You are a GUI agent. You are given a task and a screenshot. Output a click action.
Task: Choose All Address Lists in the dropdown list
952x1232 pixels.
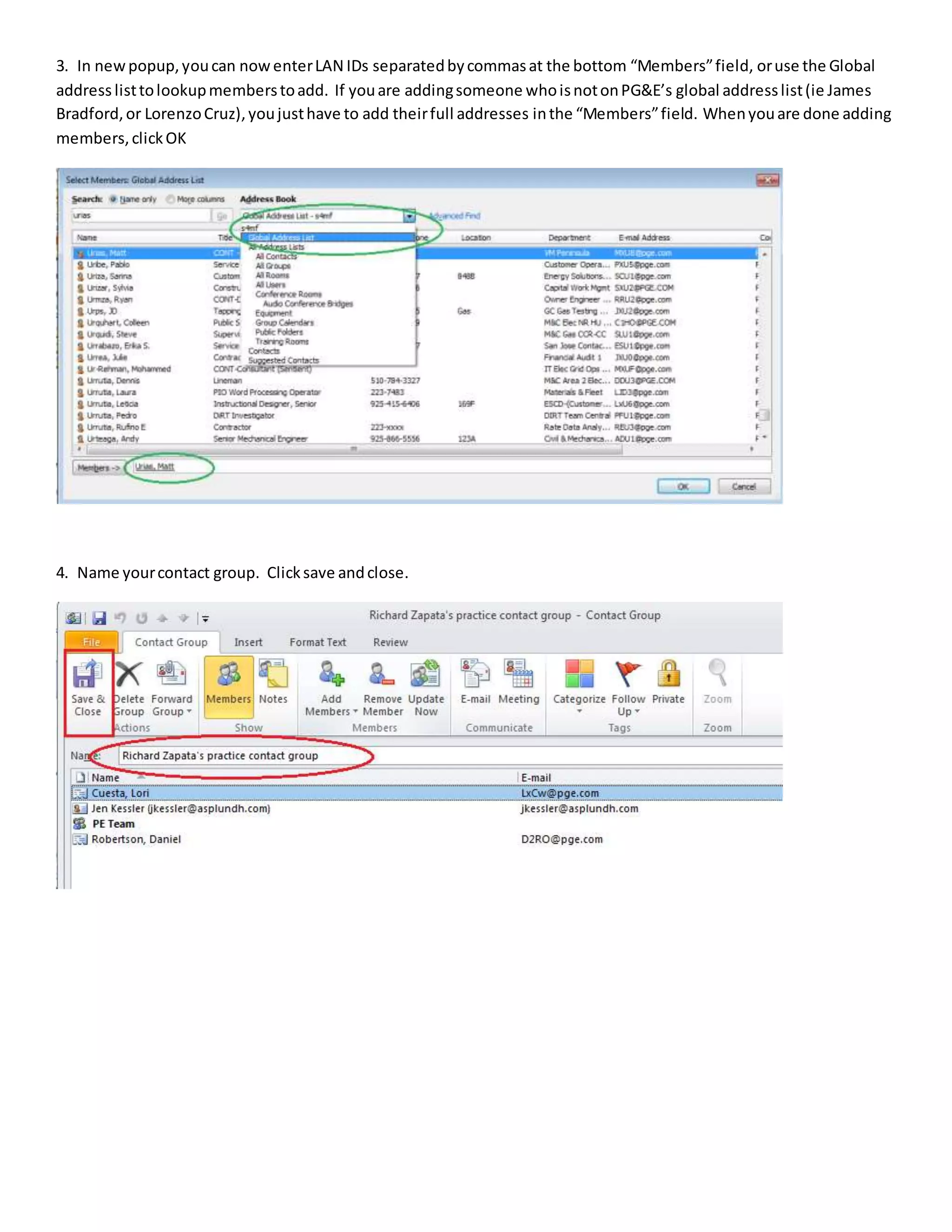click(277, 247)
